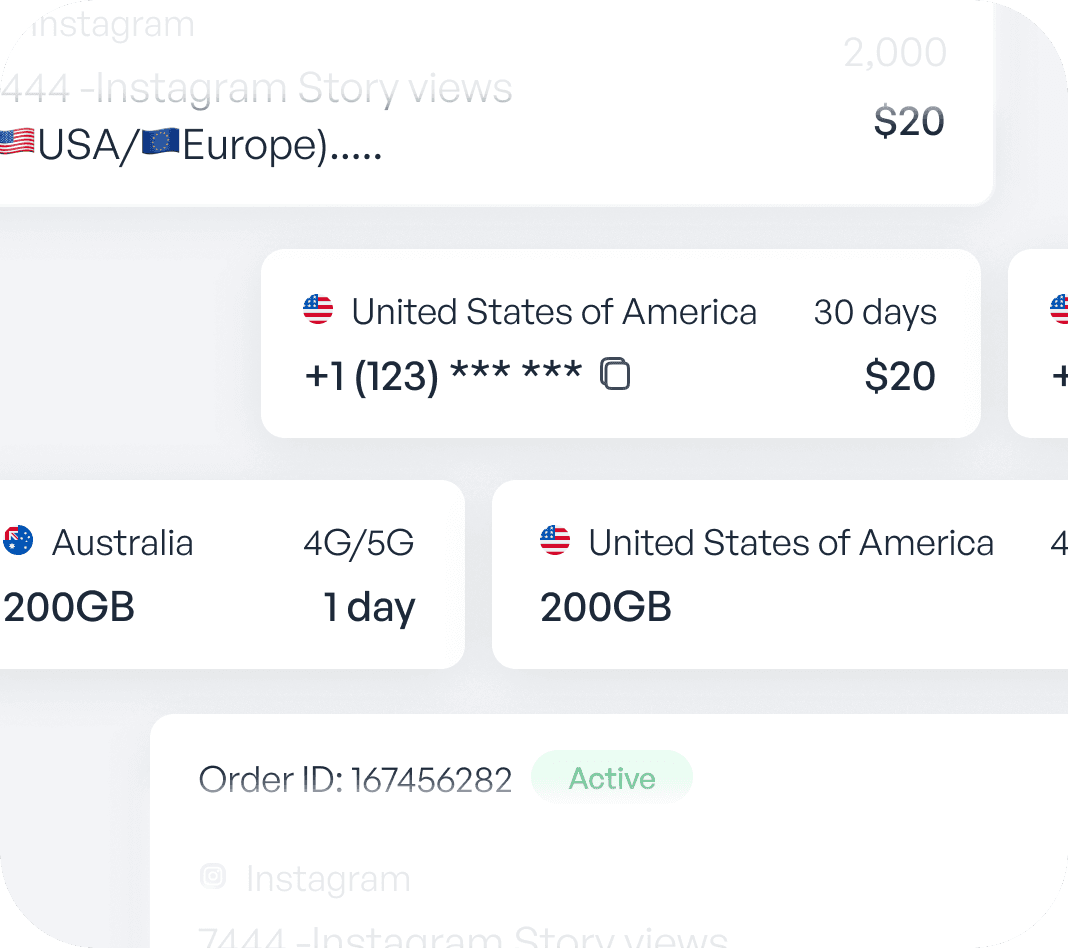Click the Instagram logo icon
Image resolution: width=1068 pixels, height=948 pixels.
213,877
